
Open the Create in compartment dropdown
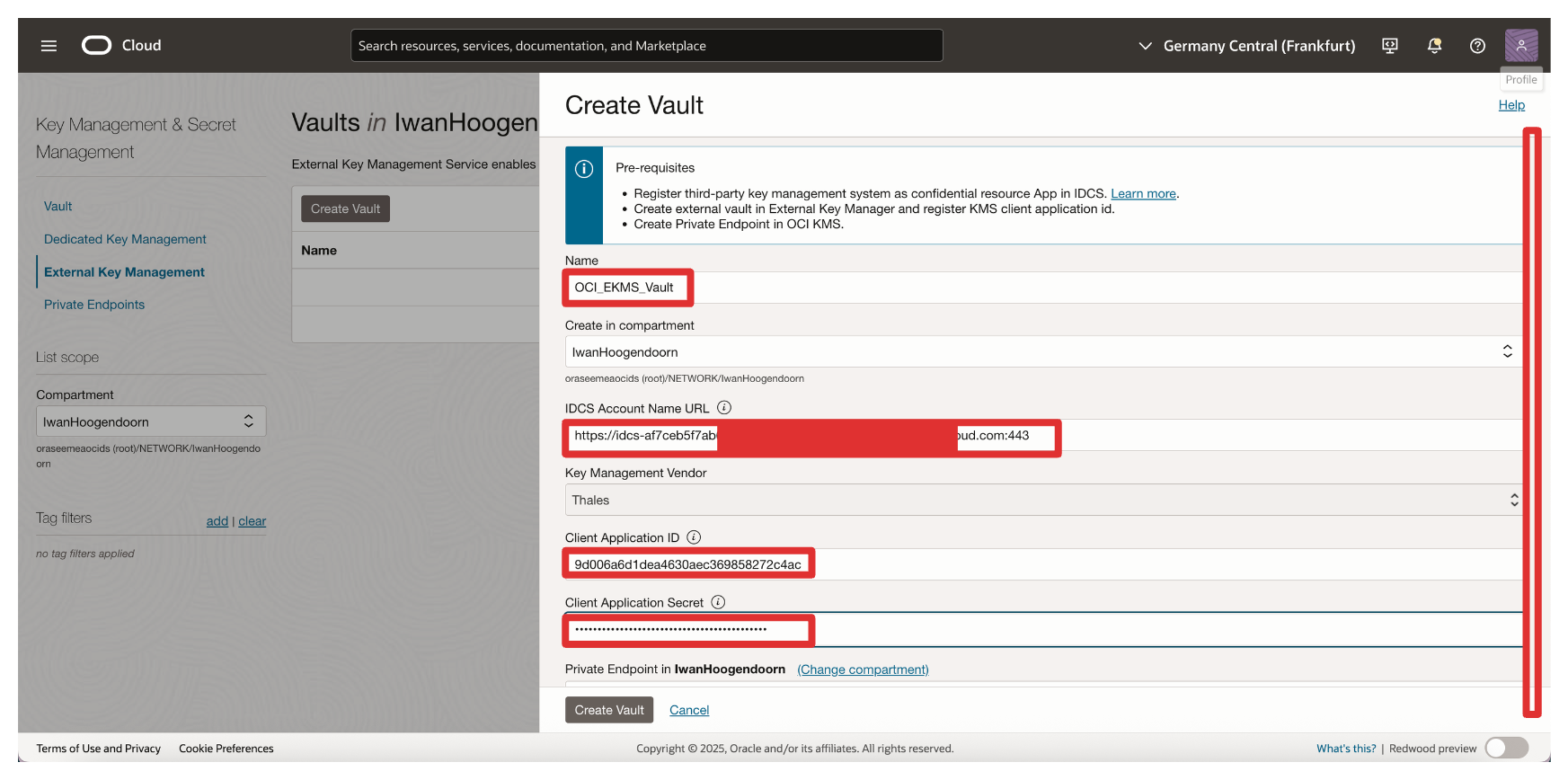pos(1042,352)
